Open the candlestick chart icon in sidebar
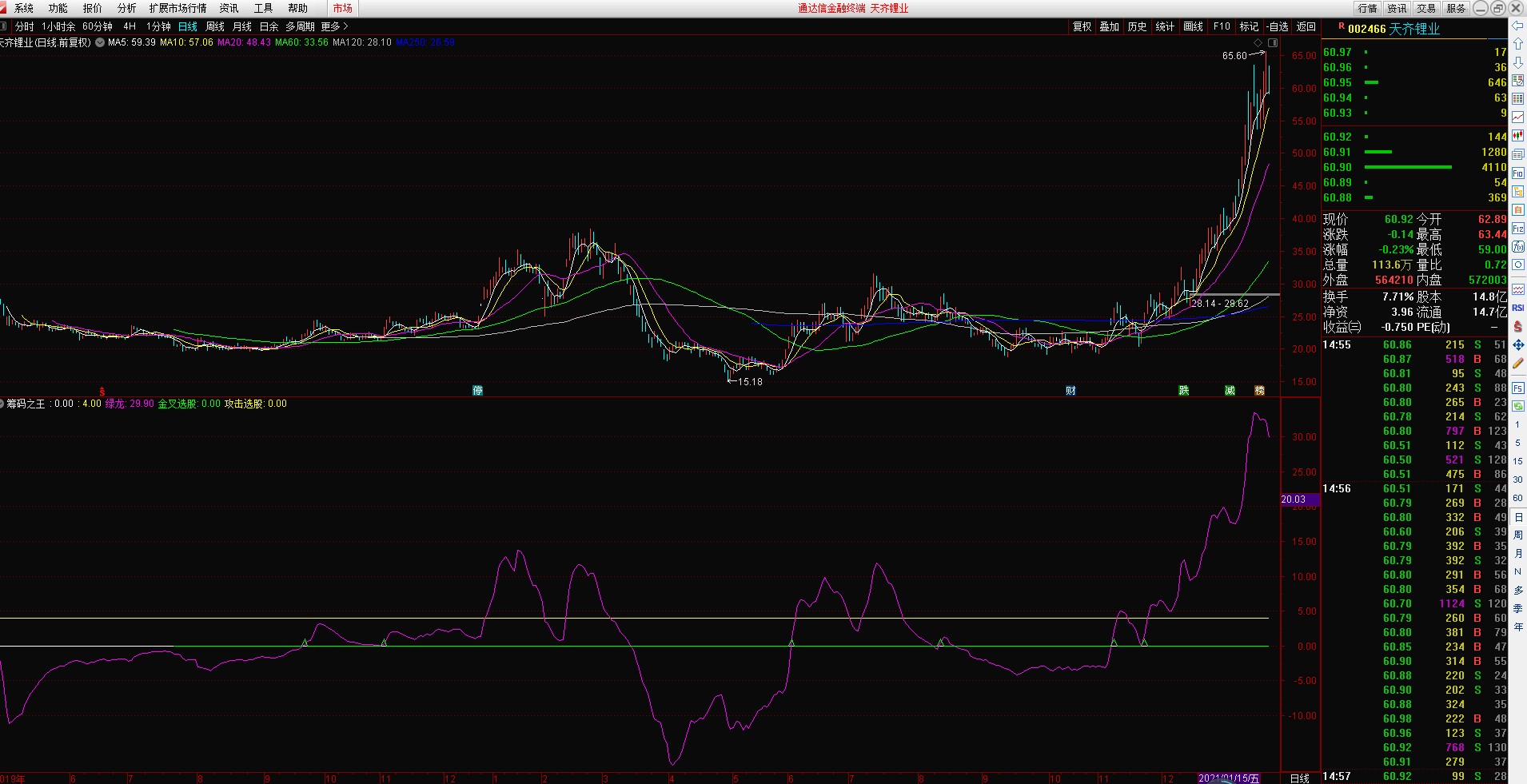1527x784 pixels. tap(1517, 136)
